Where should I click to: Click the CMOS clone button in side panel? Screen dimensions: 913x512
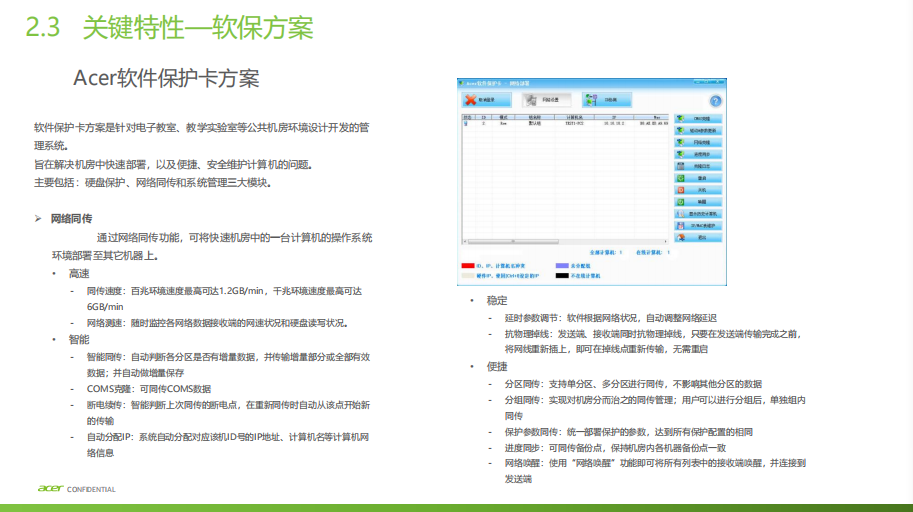point(698,119)
